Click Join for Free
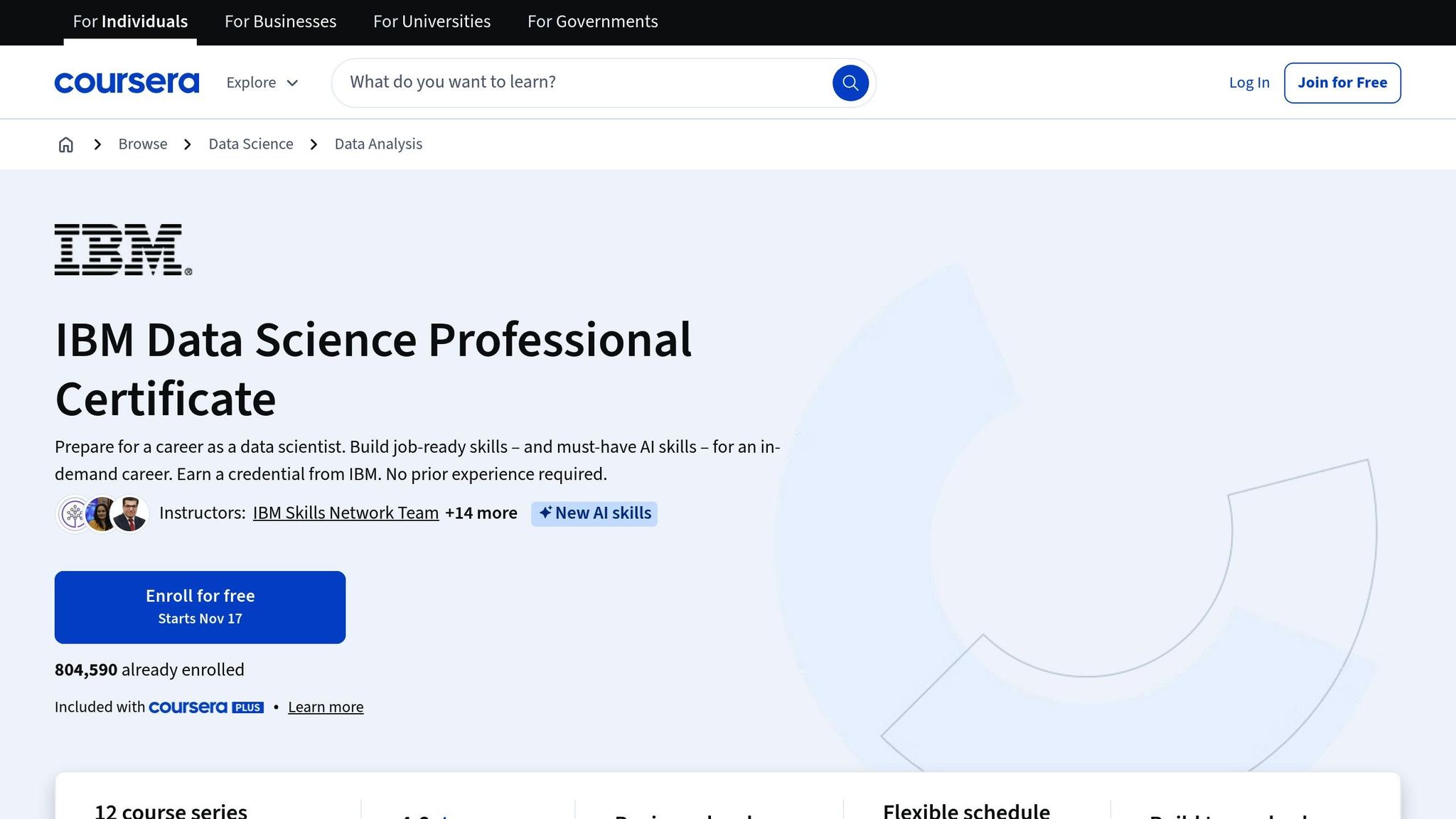This screenshot has width=1456, height=819. (x=1342, y=82)
